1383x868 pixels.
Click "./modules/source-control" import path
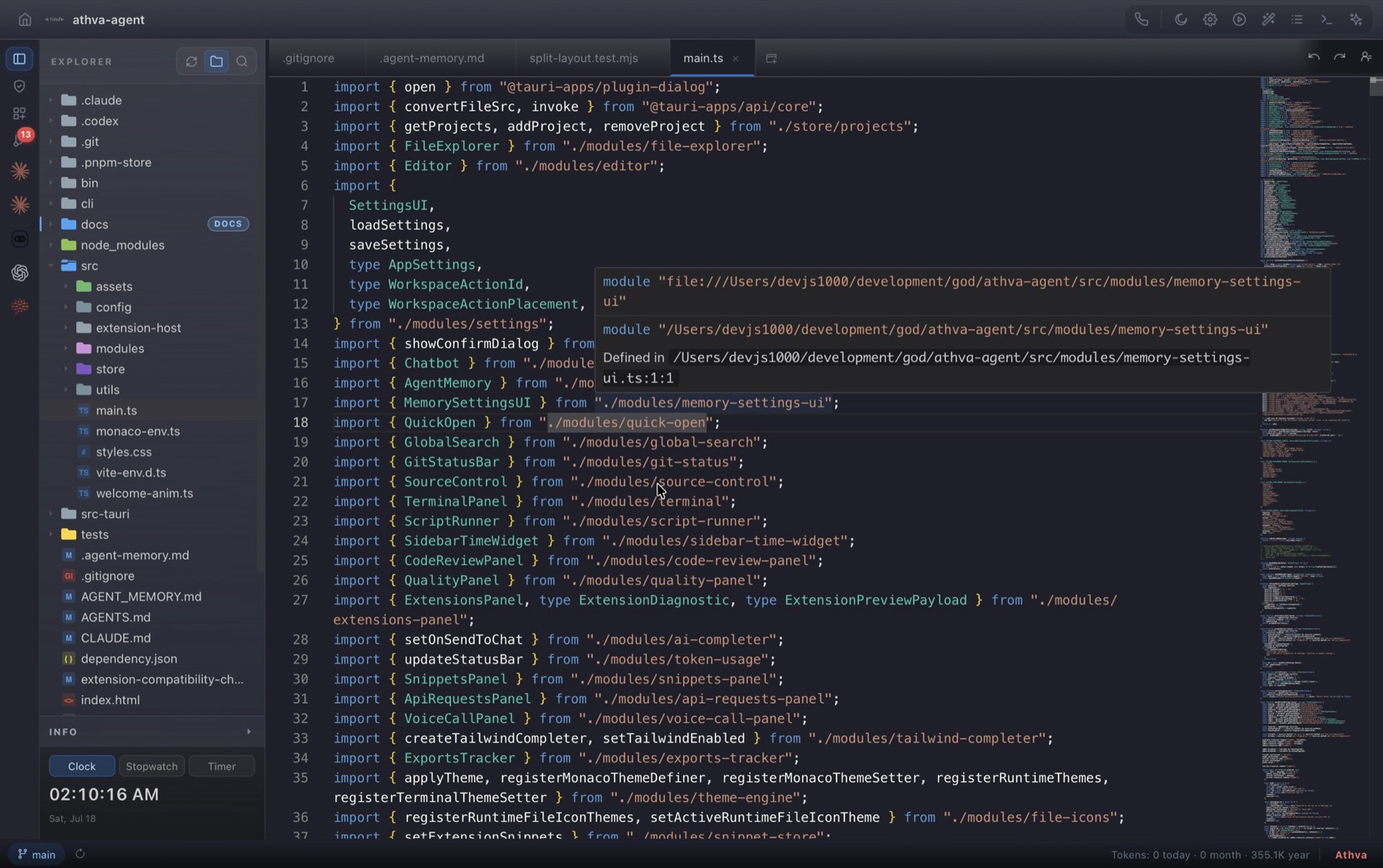click(x=673, y=482)
